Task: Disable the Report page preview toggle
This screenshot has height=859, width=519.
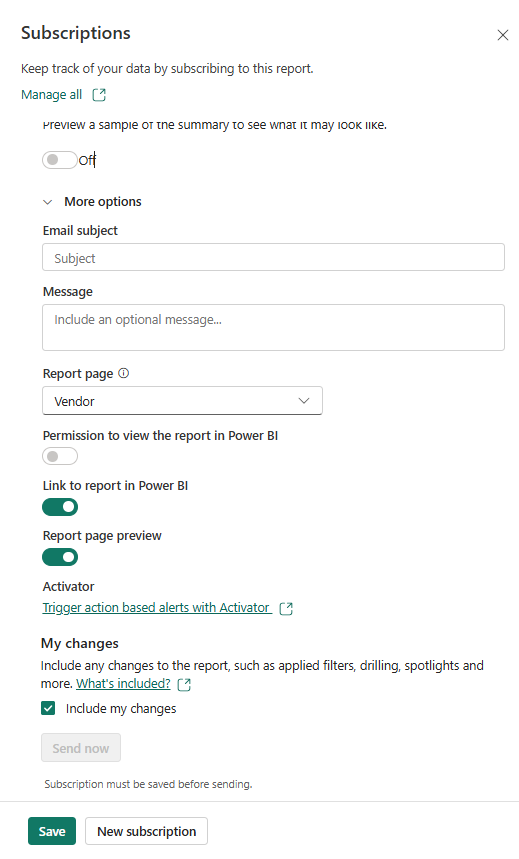Action: (x=60, y=557)
